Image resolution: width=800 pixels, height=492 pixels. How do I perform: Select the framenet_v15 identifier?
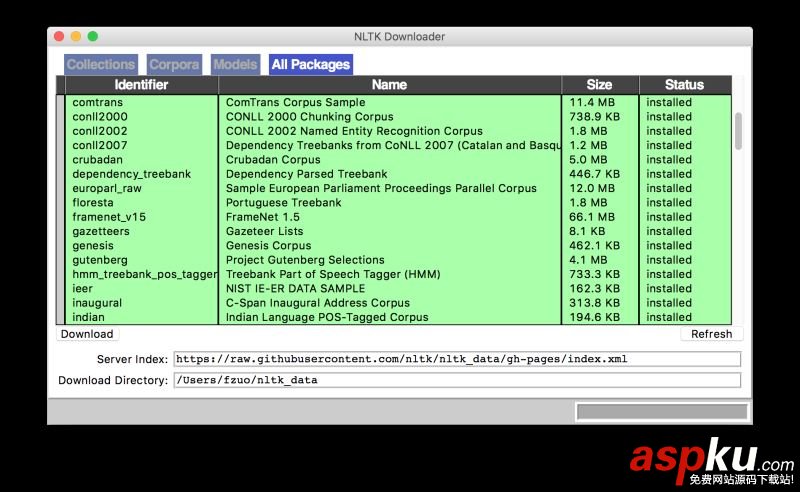pyautogui.click(x=109, y=217)
